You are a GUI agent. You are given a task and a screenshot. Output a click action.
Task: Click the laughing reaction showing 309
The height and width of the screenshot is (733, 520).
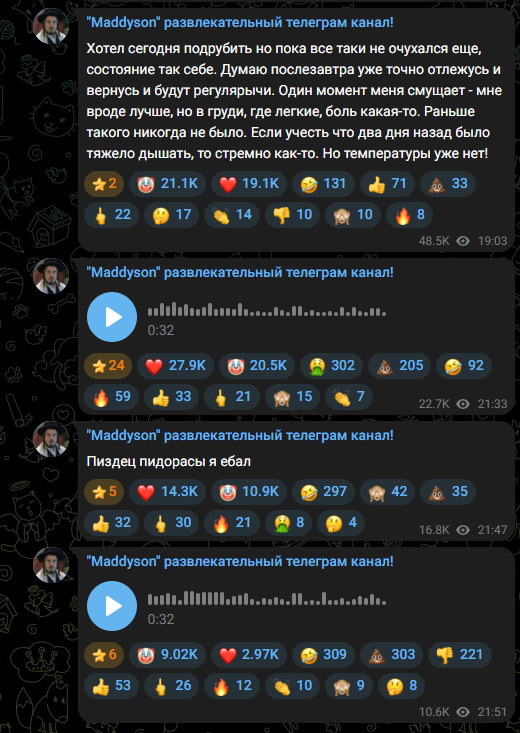(x=324, y=654)
